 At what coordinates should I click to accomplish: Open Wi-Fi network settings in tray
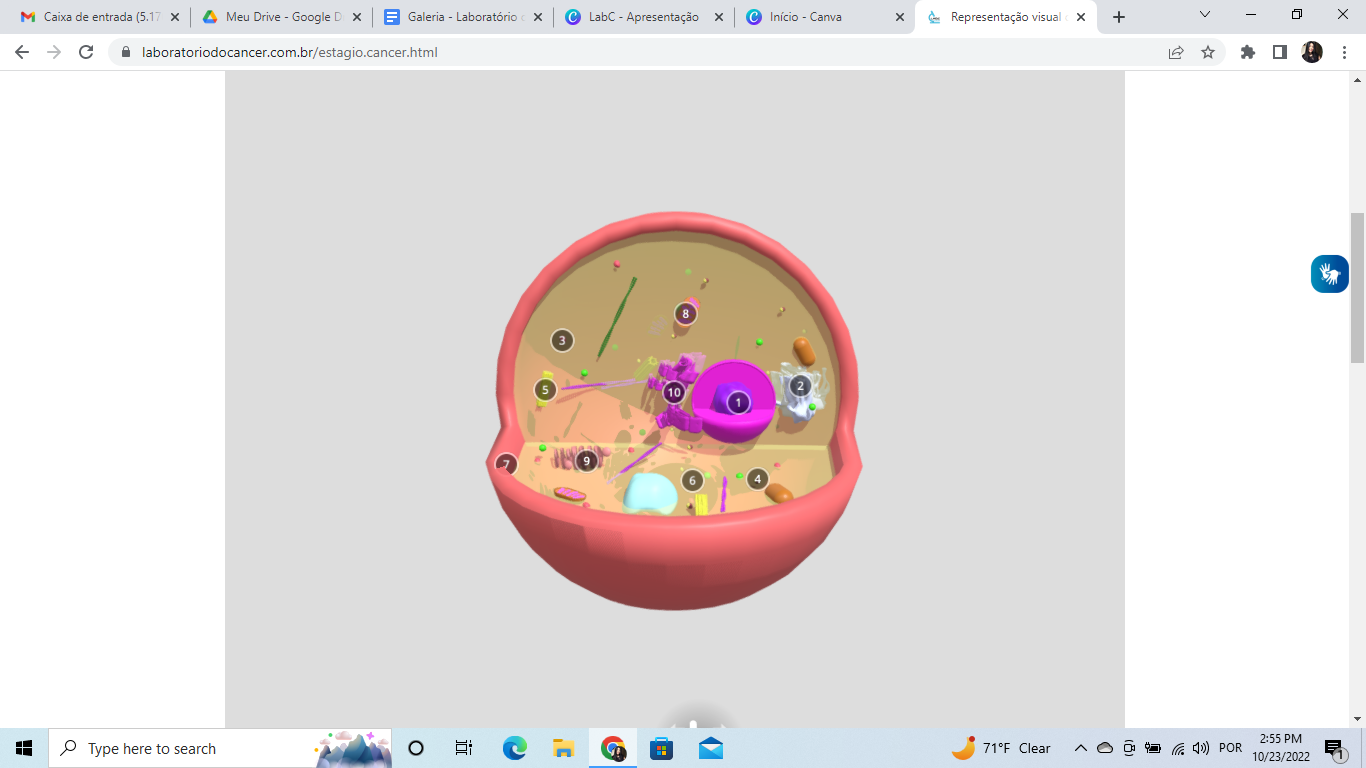pyautogui.click(x=1178, y=748)
